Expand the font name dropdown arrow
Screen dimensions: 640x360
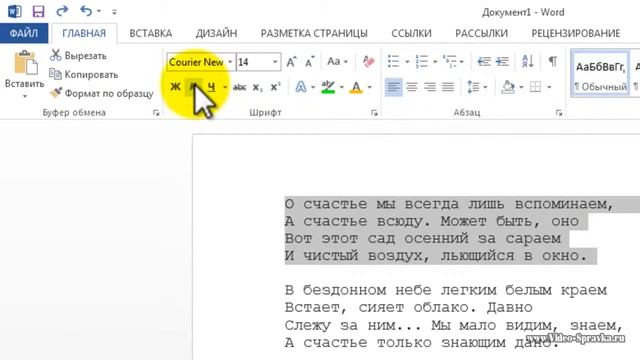click(x=230, y=62)
